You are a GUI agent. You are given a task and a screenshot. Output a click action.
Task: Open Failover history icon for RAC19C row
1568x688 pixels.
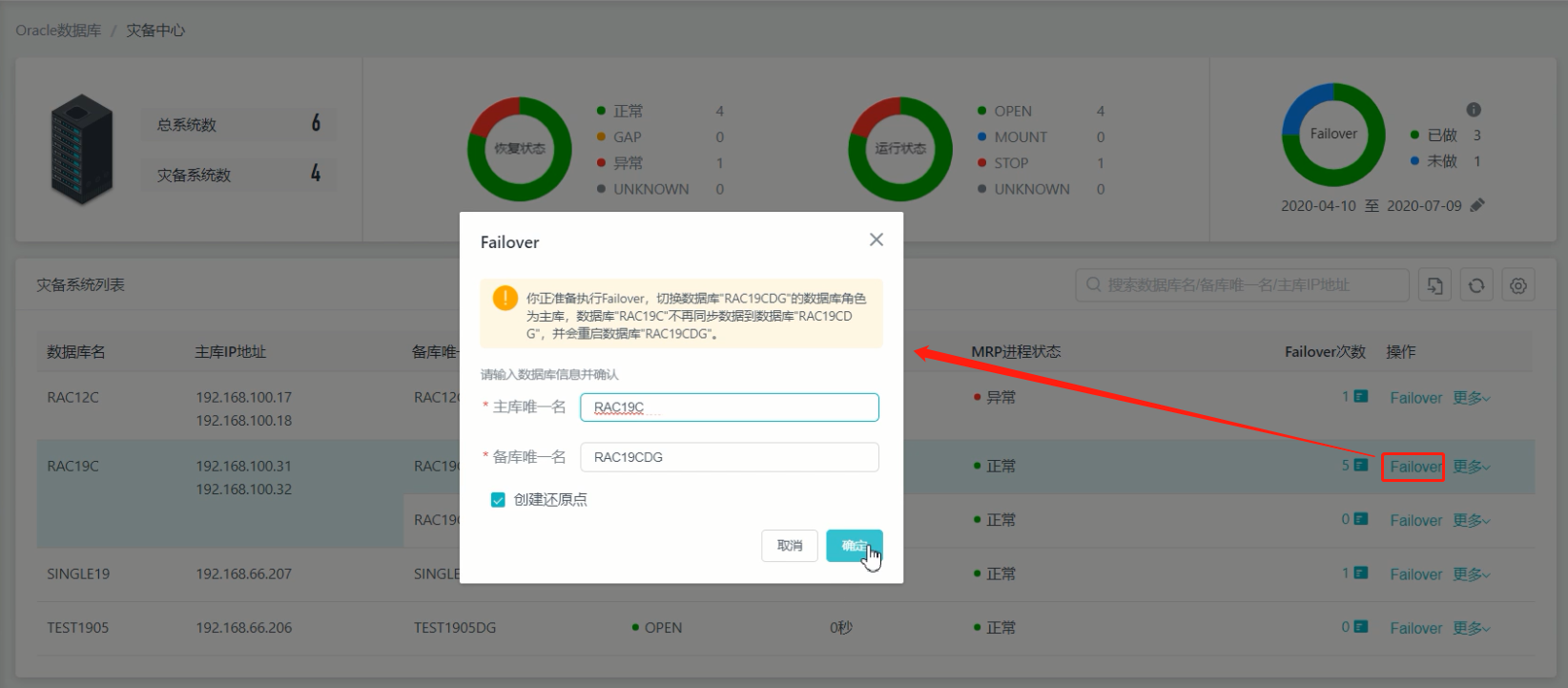pos(1361,465)
